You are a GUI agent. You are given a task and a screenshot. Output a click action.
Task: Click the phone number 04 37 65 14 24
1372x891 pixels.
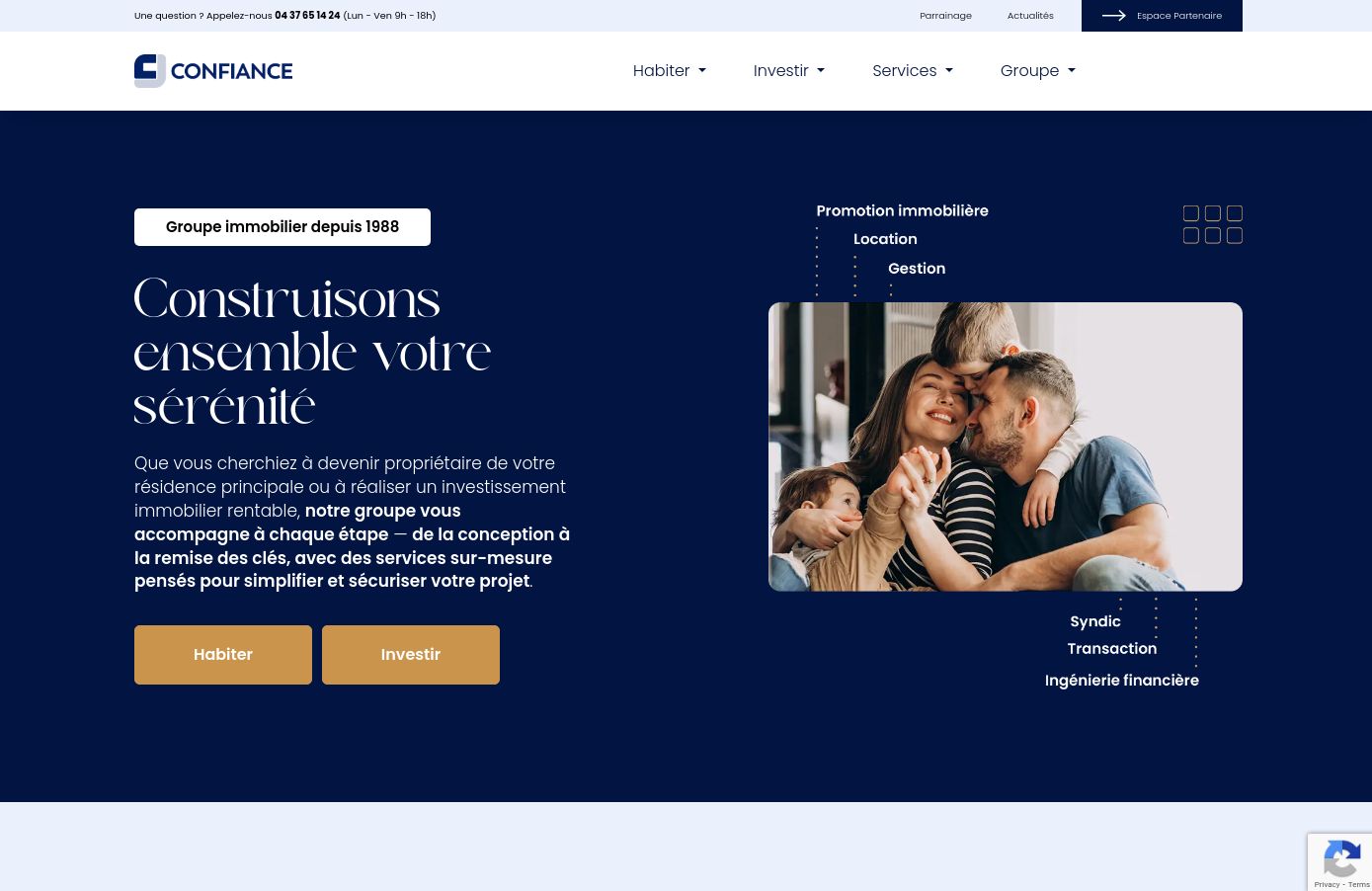[x=307, y=16]
